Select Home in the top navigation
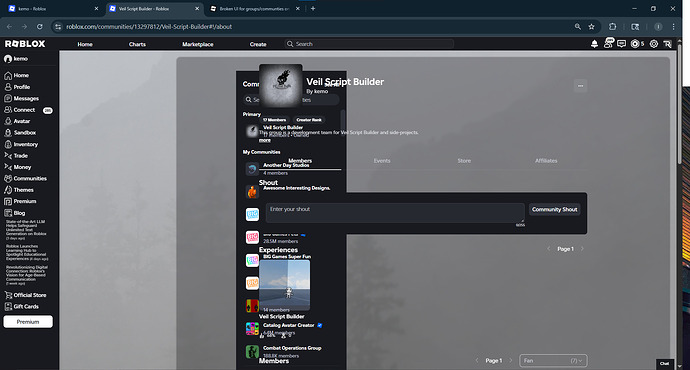 pyautogui.click(x=85, y=44)
